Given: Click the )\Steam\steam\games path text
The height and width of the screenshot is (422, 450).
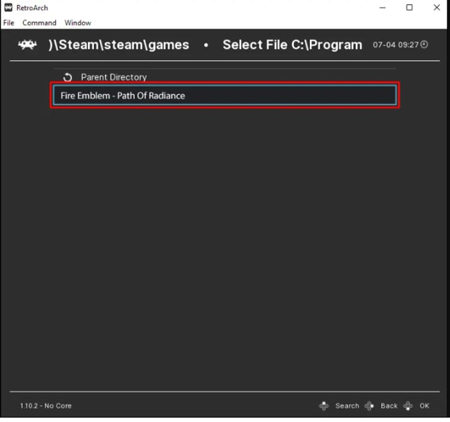Looking at the screenshot, I should point(119,45).
